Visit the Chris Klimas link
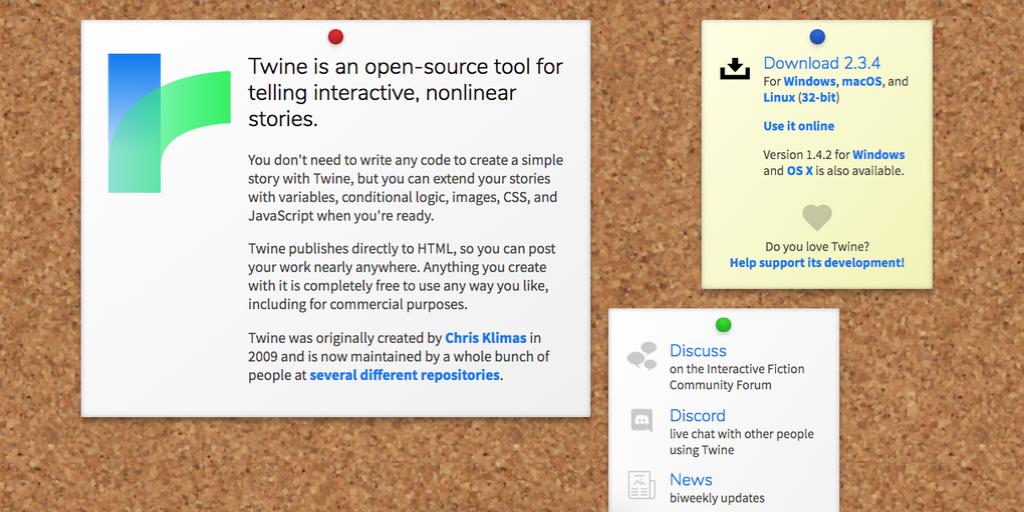The height and width of the screenshot is (512, 1024). coord(485,338)
